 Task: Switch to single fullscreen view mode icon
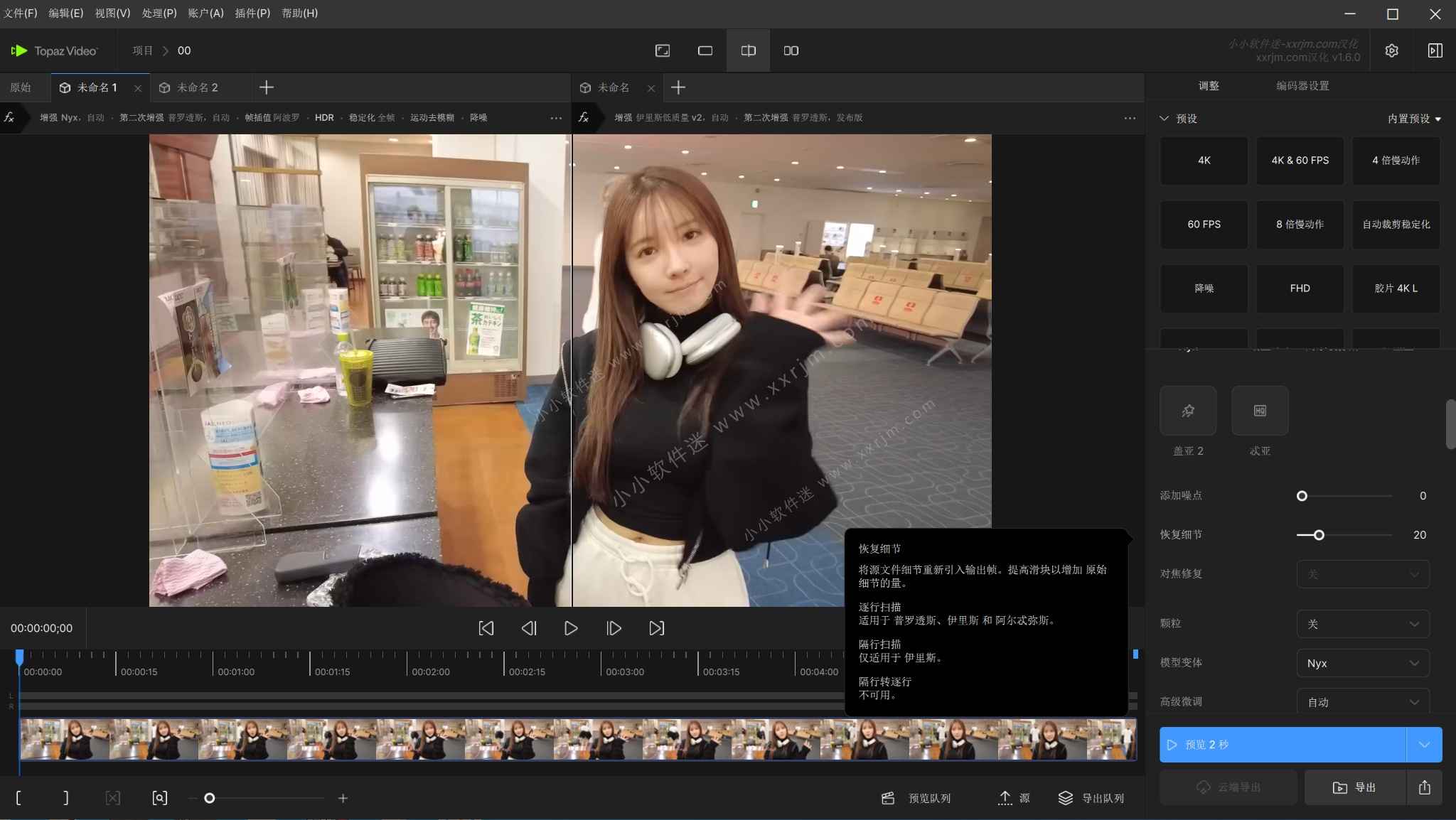663,50
